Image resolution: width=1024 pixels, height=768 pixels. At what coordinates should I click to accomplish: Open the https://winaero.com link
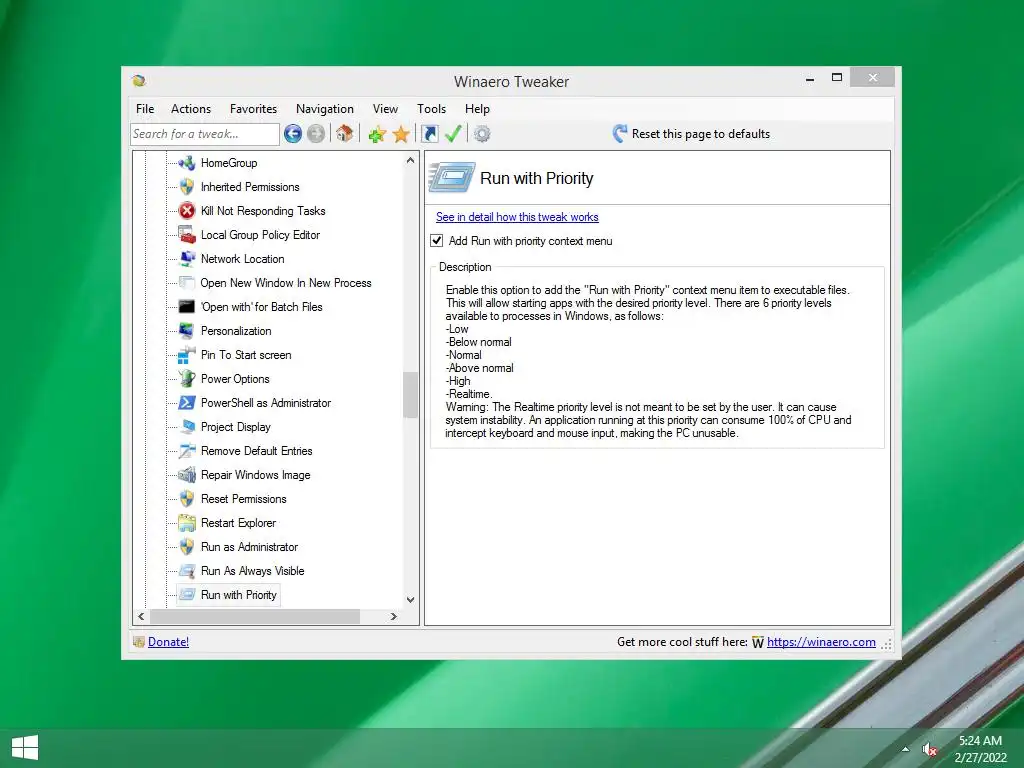(x=821, y=642)
